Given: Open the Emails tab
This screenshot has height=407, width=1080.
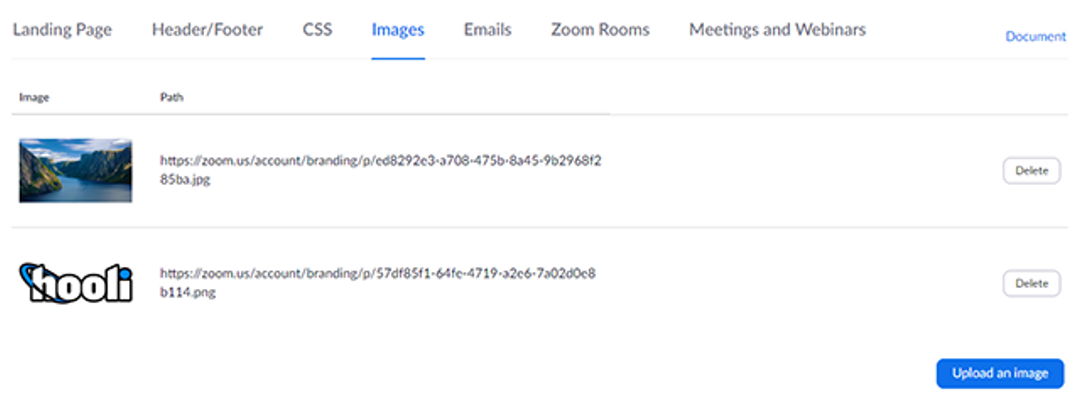Looking at the screenshot, I should 488,30.
